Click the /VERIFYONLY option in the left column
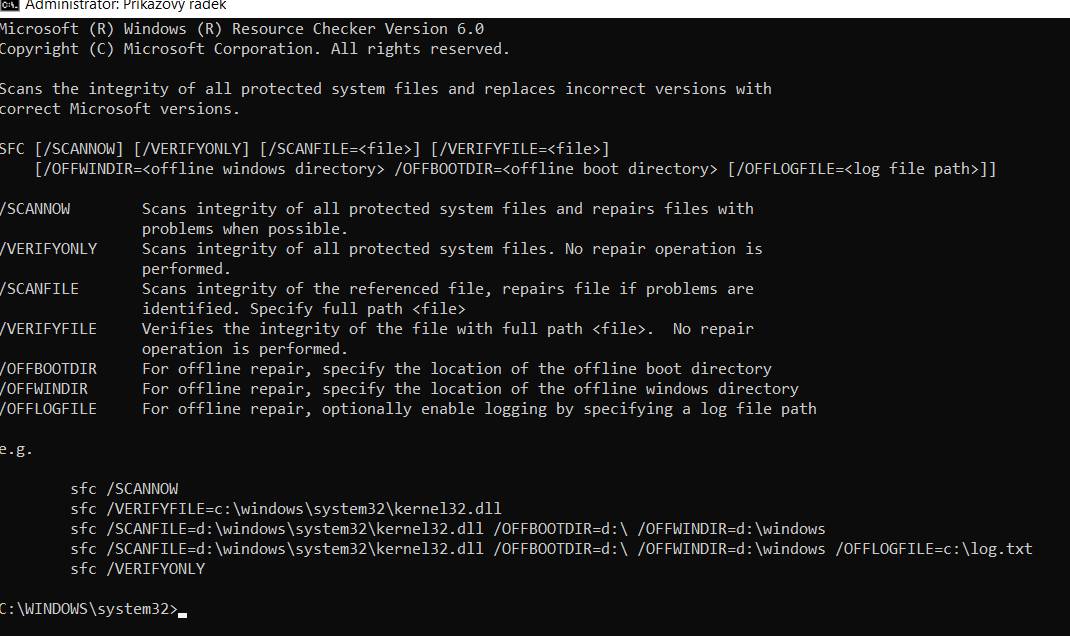 click(49, 249)
